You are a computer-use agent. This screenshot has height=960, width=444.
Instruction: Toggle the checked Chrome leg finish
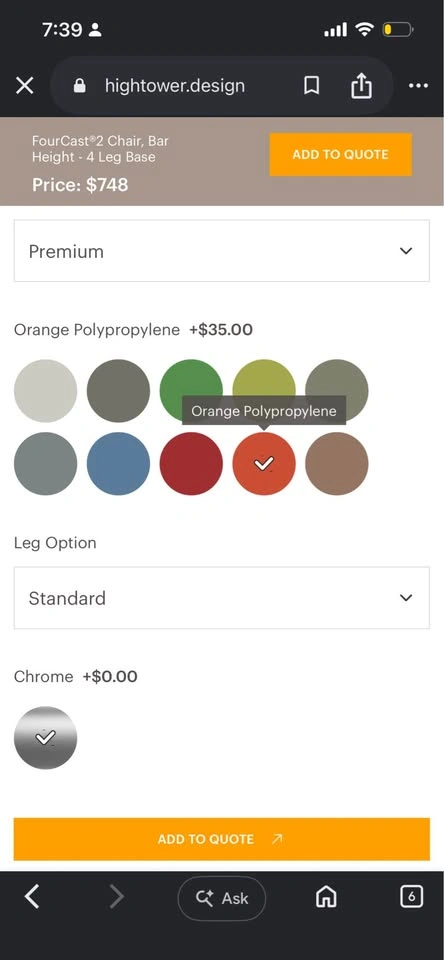[x=45, y=738]
